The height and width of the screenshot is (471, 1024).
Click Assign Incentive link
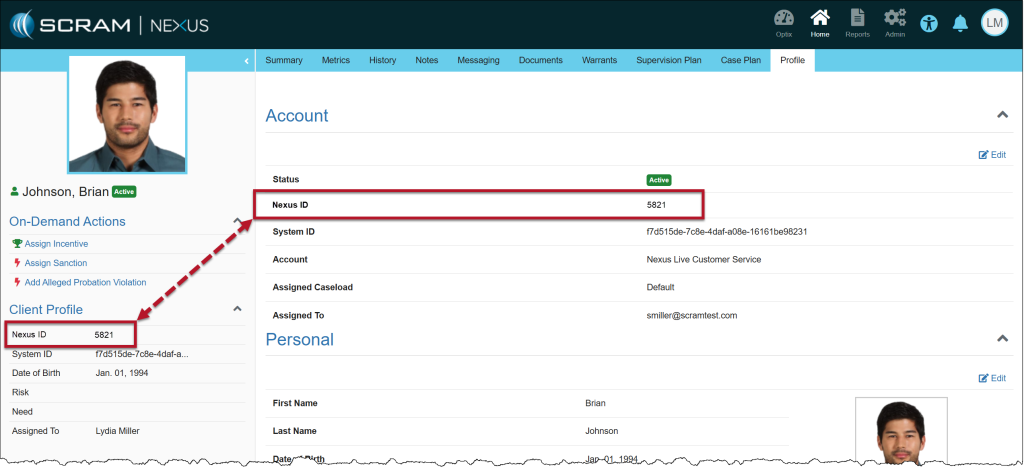point(56,243)
